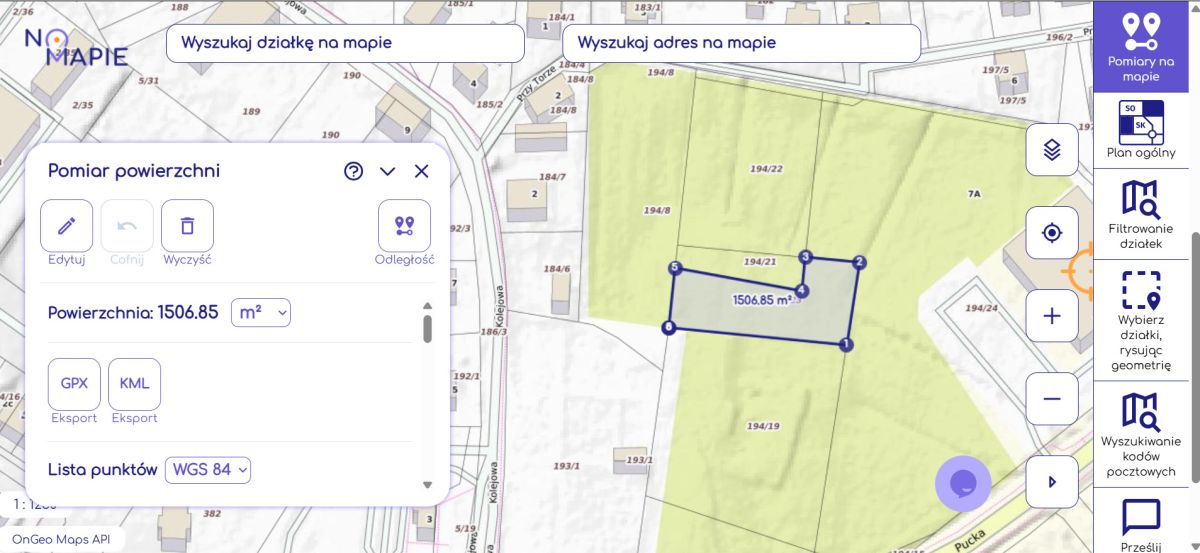Open Filtrowanie działek tool

(1140, 214)
